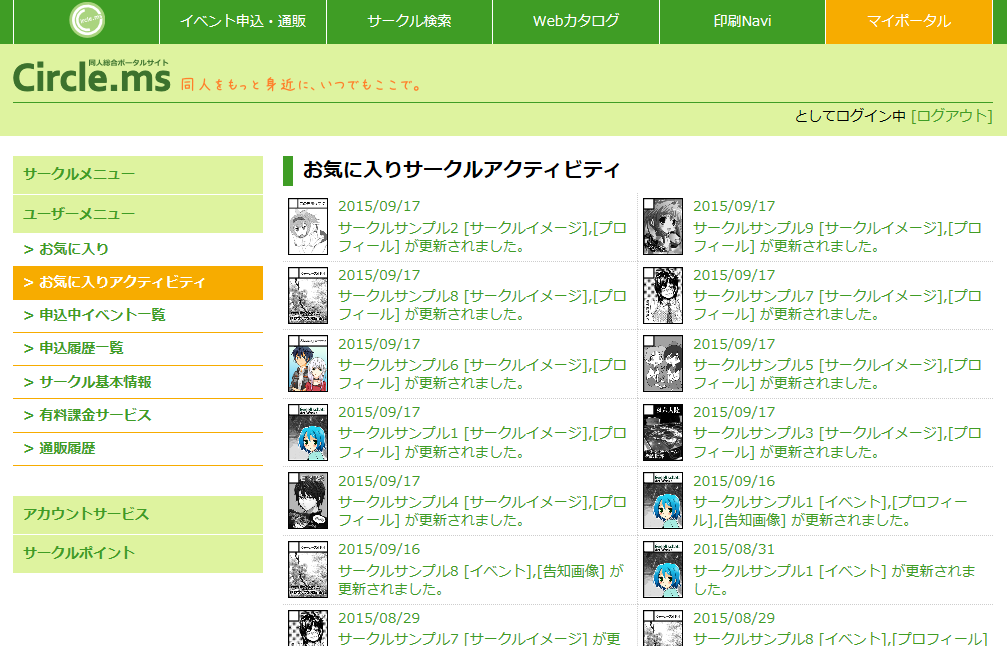Select the マイポータル tab
Image resolution: width=1007 pixels, height=646 pixels.
click(909, 21)
